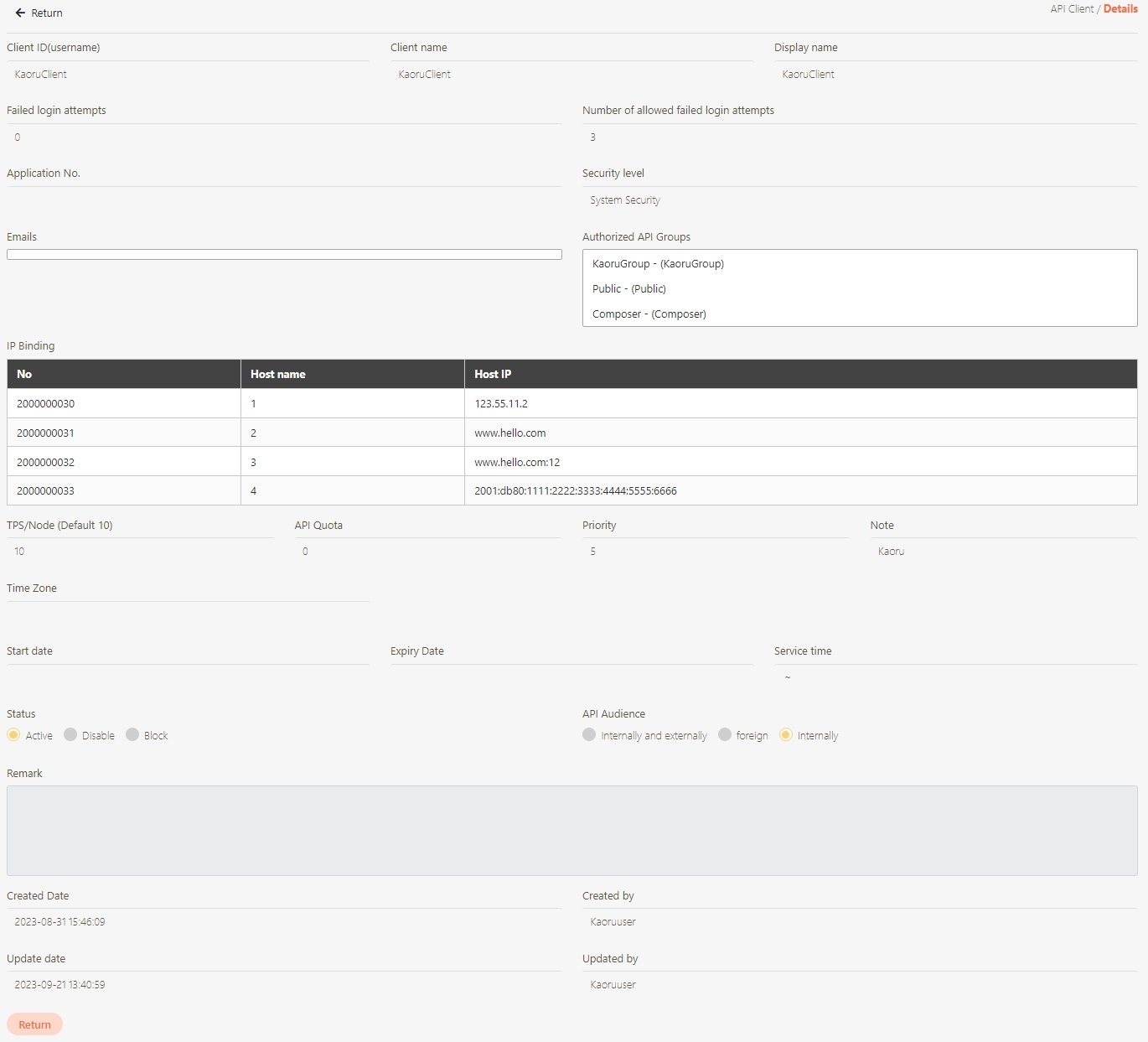The width and height of the screenshot is (1148, 1042).
Task: Click the www.hello.com:12 host IP cell
Action: coord(517,463)
